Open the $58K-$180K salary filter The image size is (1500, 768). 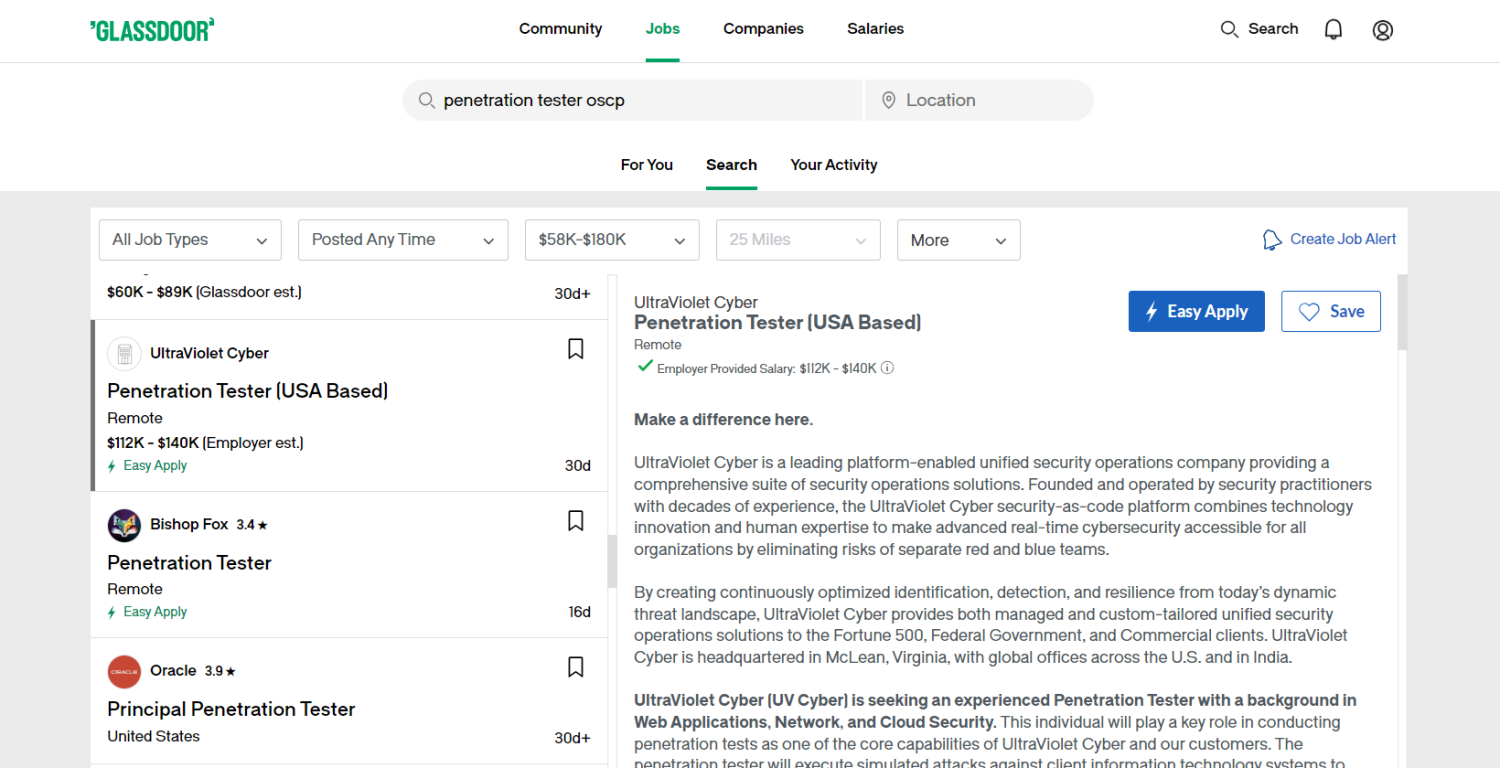(x=612, y=240)
